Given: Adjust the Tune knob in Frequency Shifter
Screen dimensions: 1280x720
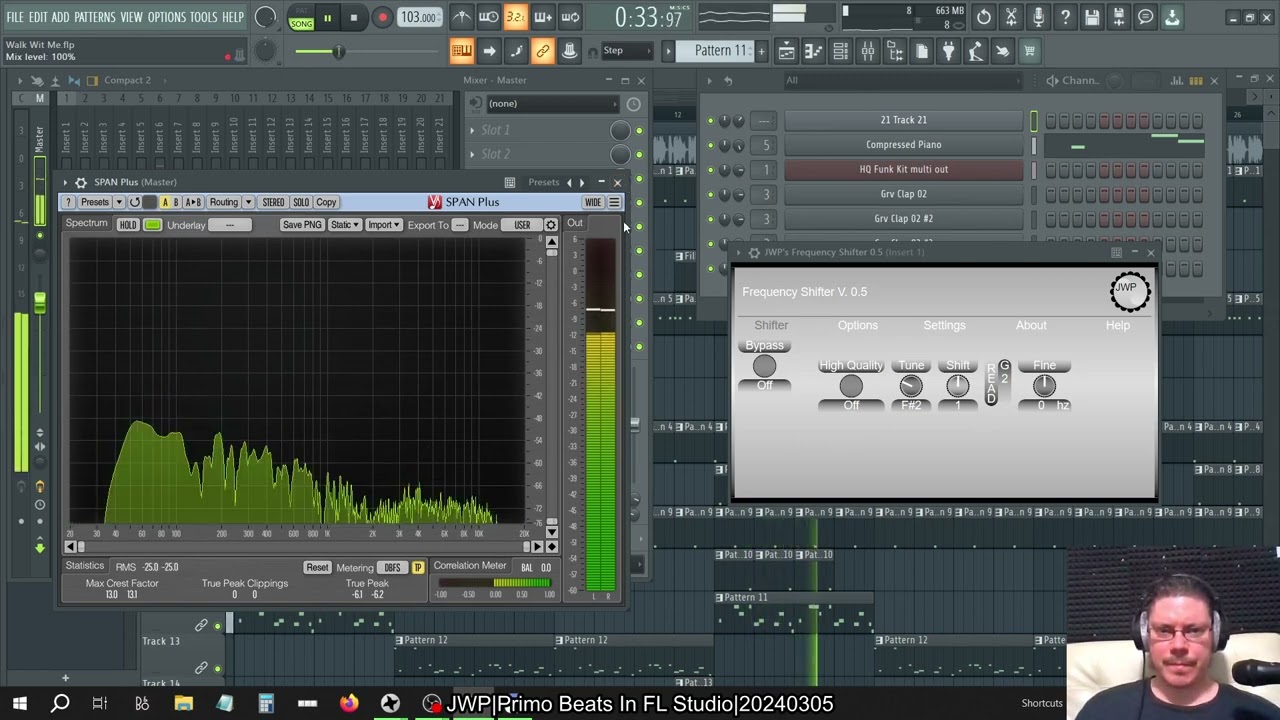Looking at the screenshot, I should [910, 386].
